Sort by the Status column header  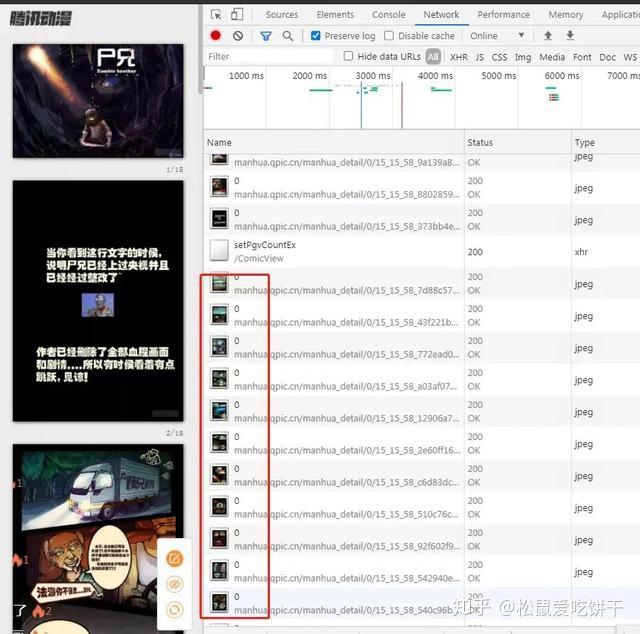pos(518,142)
